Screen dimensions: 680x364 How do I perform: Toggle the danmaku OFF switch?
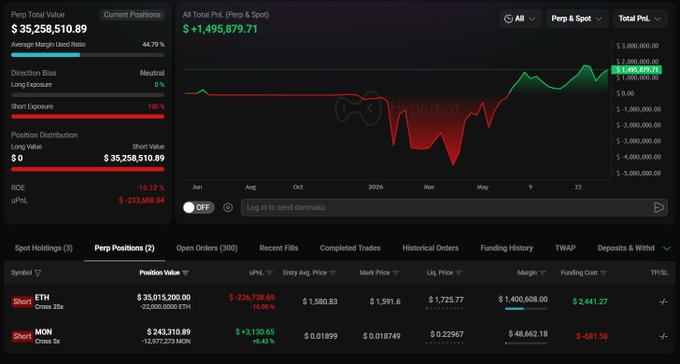[199, 207]
